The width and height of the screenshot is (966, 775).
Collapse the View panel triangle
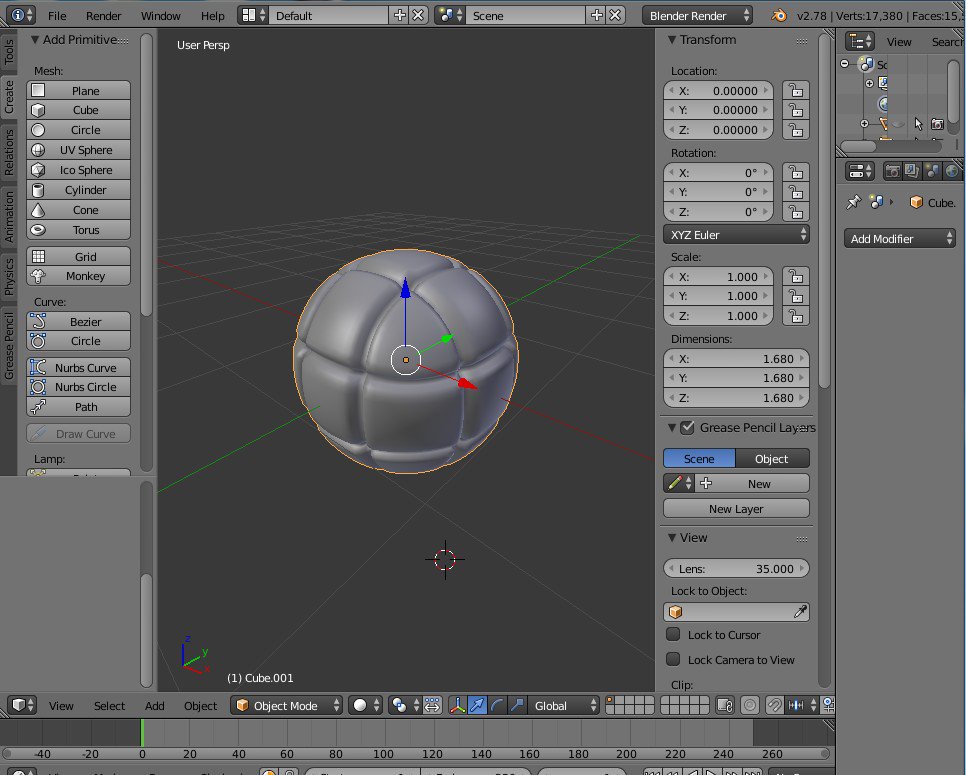click(672, 538)
